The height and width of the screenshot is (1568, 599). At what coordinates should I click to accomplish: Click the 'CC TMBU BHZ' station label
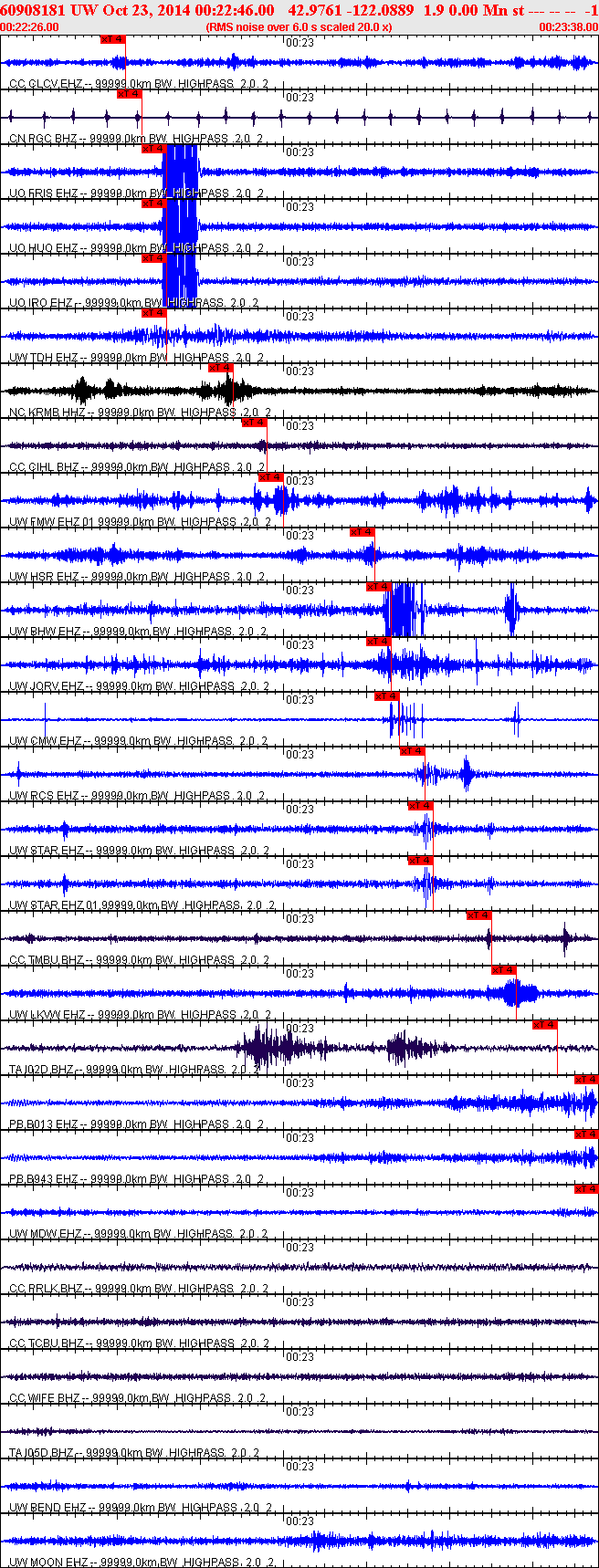click(x=46, y=960)
